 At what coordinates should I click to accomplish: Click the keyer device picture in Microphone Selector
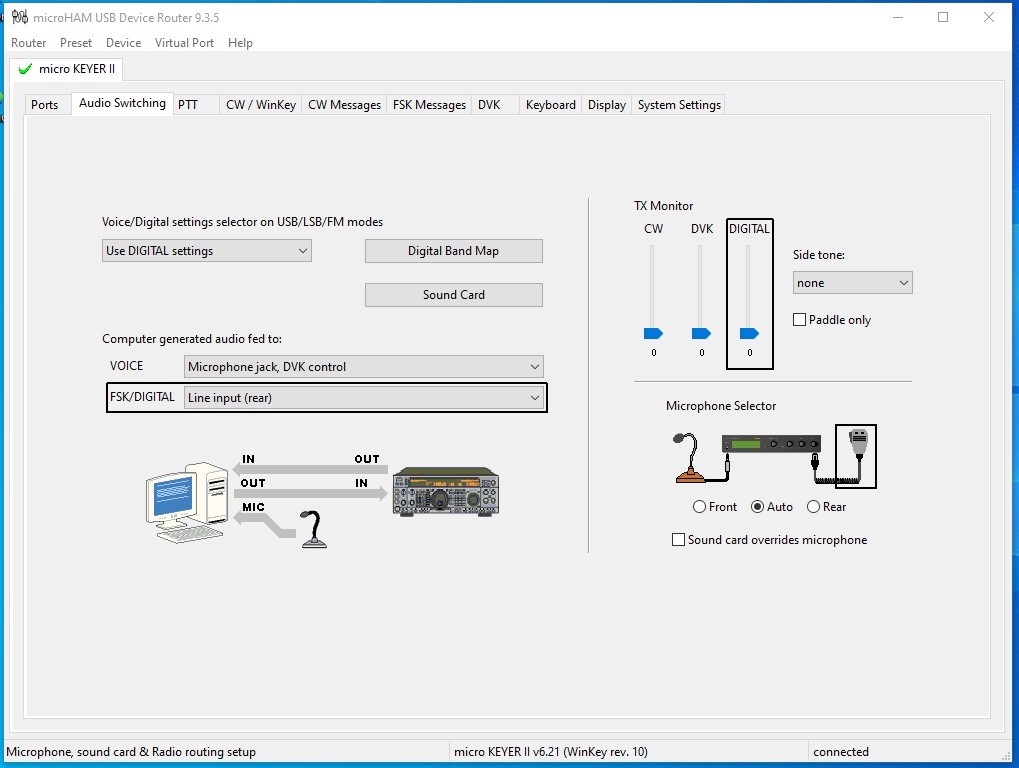(771, 444)
